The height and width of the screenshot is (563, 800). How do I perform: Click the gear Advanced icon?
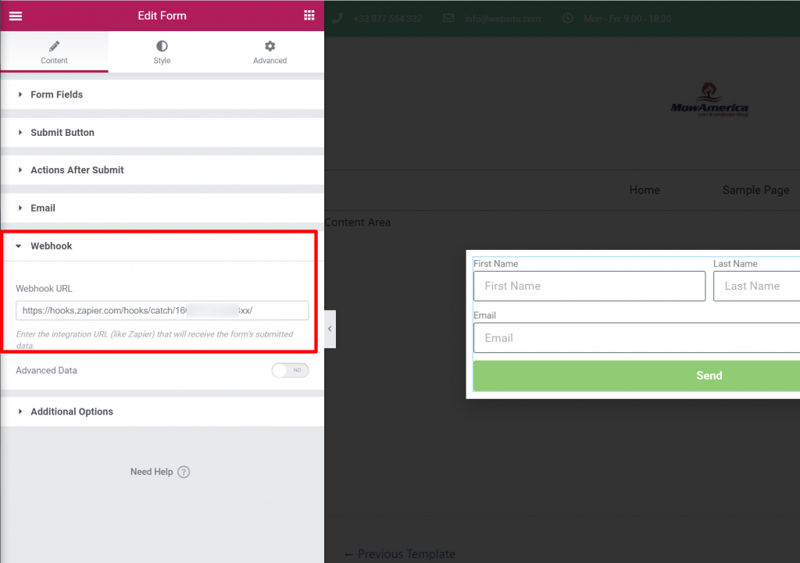pos(270,46)
